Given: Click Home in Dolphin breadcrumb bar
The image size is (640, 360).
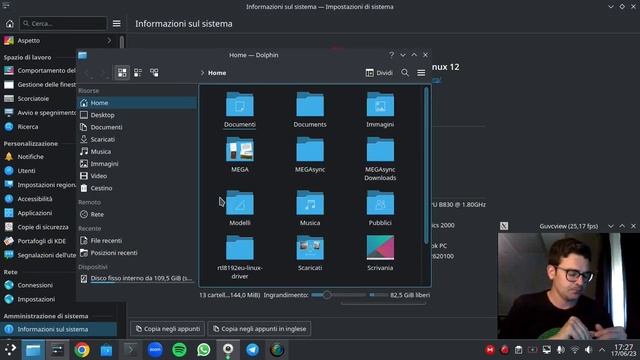Looking at the screenshot, I should [217, 73].
